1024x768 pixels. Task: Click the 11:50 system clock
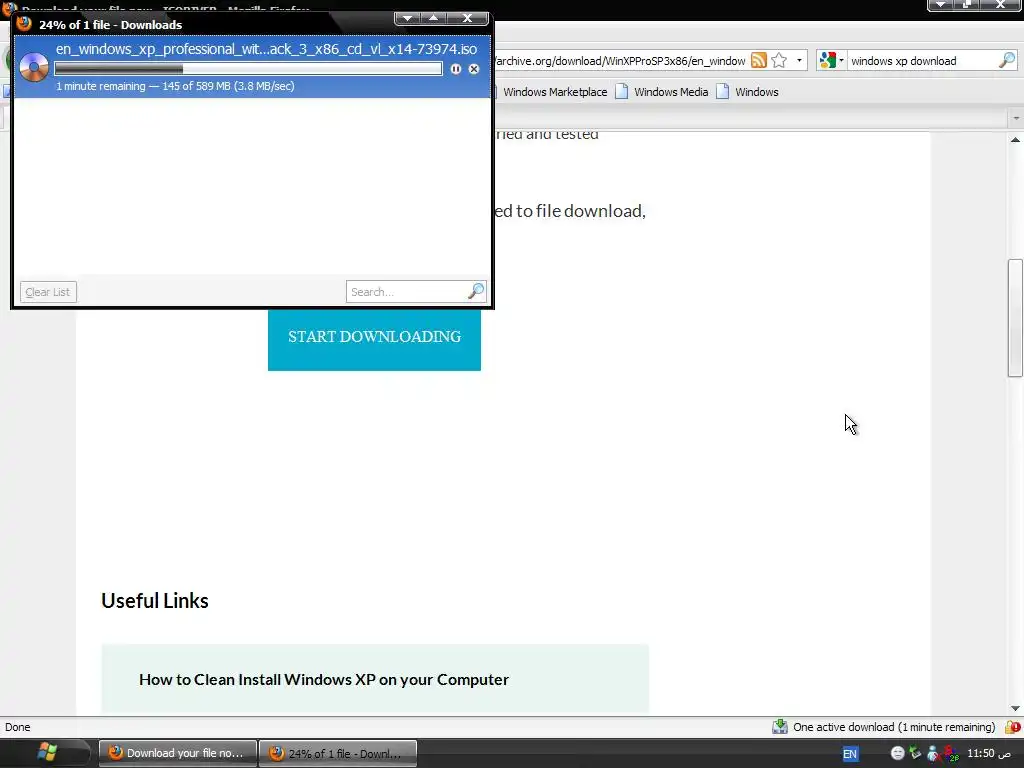[989, 753]
